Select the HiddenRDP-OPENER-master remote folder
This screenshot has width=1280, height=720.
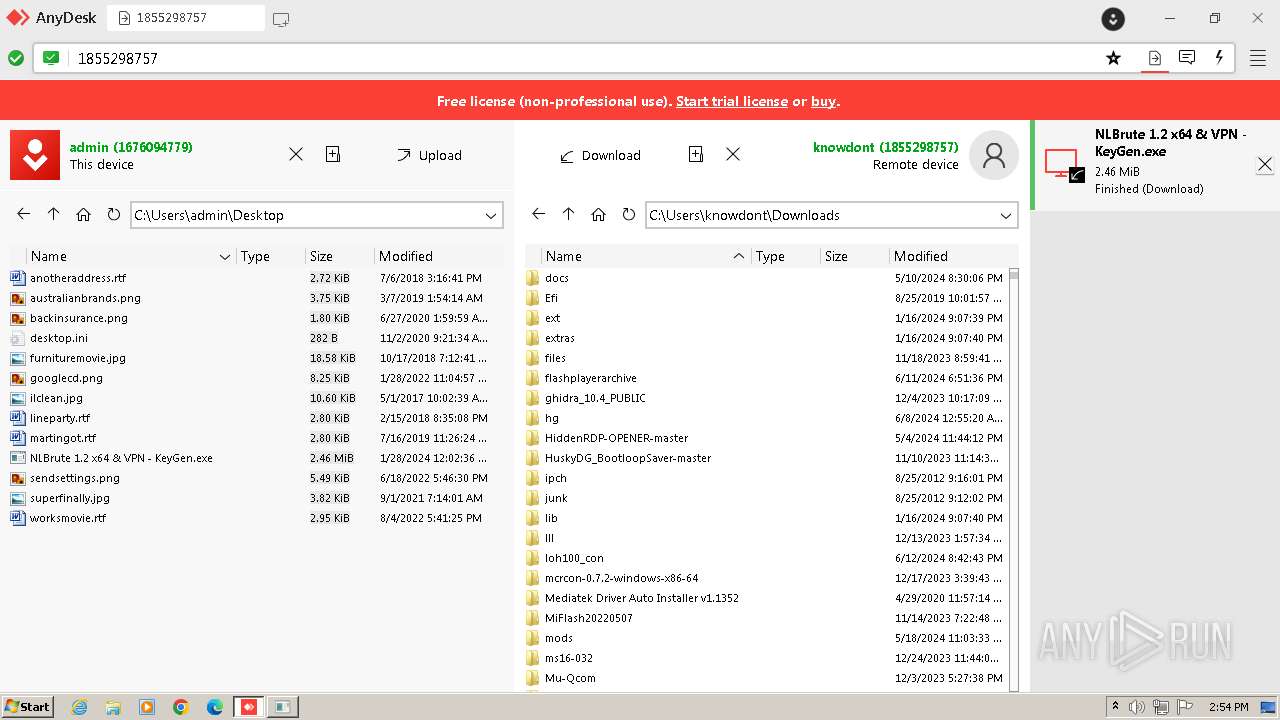(766, 438)
